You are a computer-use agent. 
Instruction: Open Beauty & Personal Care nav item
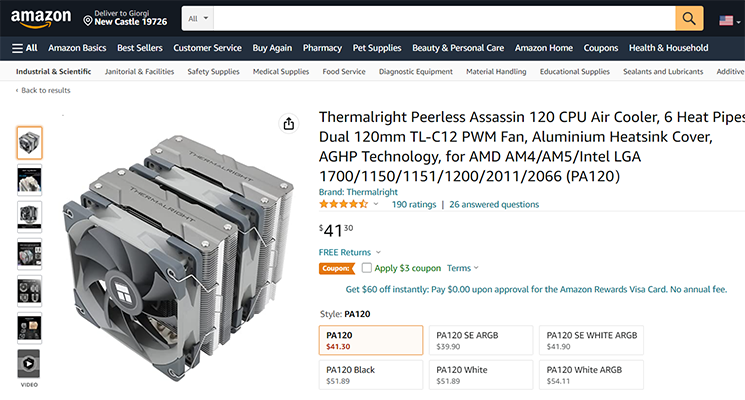[458, 48]
